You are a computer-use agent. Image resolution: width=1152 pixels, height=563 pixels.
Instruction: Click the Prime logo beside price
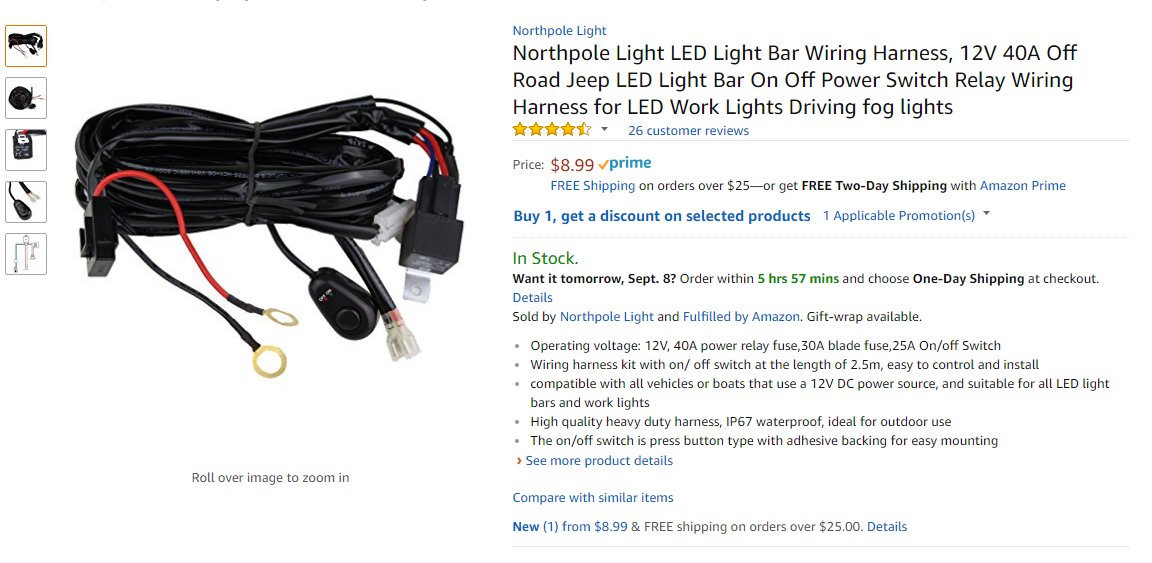[x=625, y=164]
